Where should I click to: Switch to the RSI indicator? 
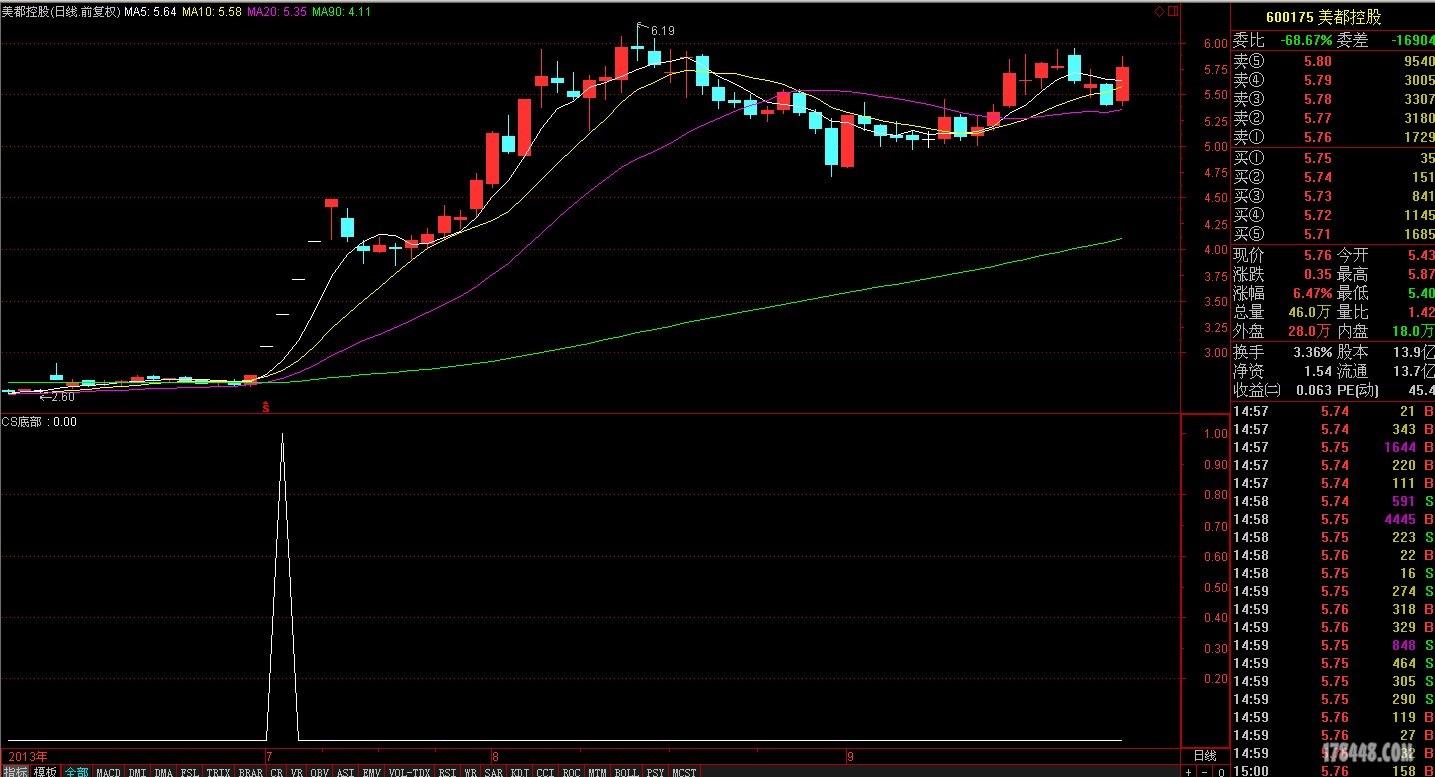(x=447, y=772)
